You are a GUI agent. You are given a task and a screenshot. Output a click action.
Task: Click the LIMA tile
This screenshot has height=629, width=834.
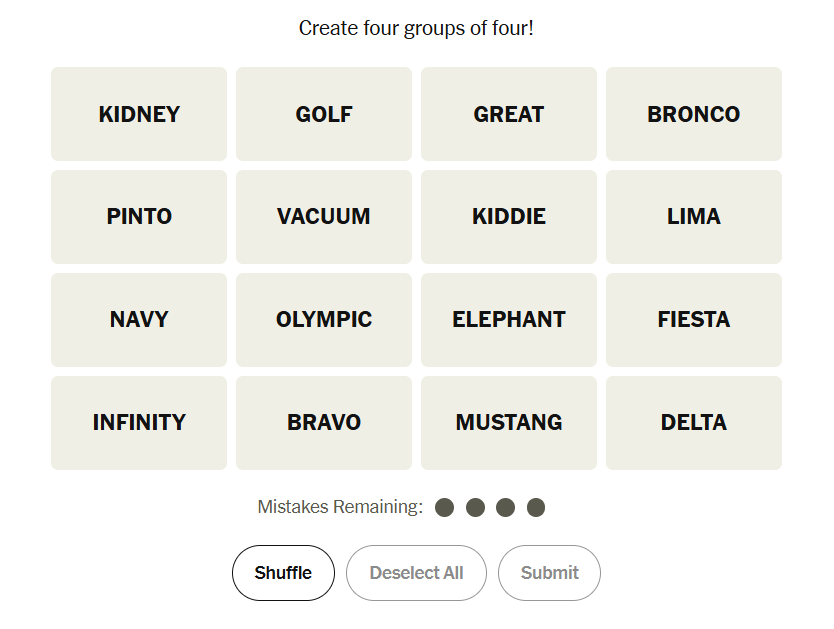(x=693, y=217)
